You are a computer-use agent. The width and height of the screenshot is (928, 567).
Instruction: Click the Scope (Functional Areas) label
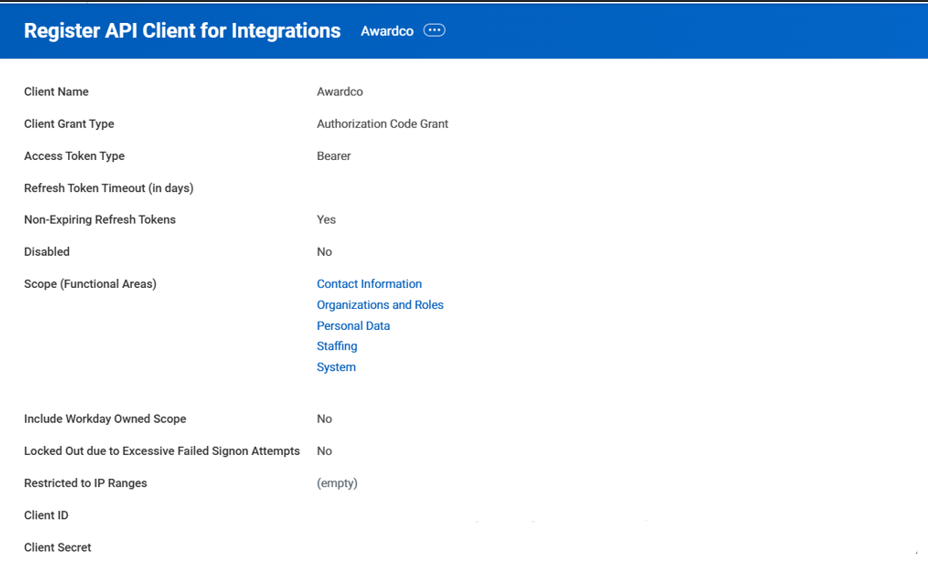coord(90,284)
